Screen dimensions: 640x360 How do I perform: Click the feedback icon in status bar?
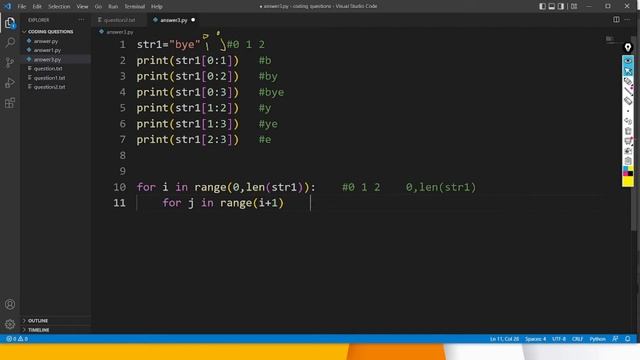pos(615,339)
